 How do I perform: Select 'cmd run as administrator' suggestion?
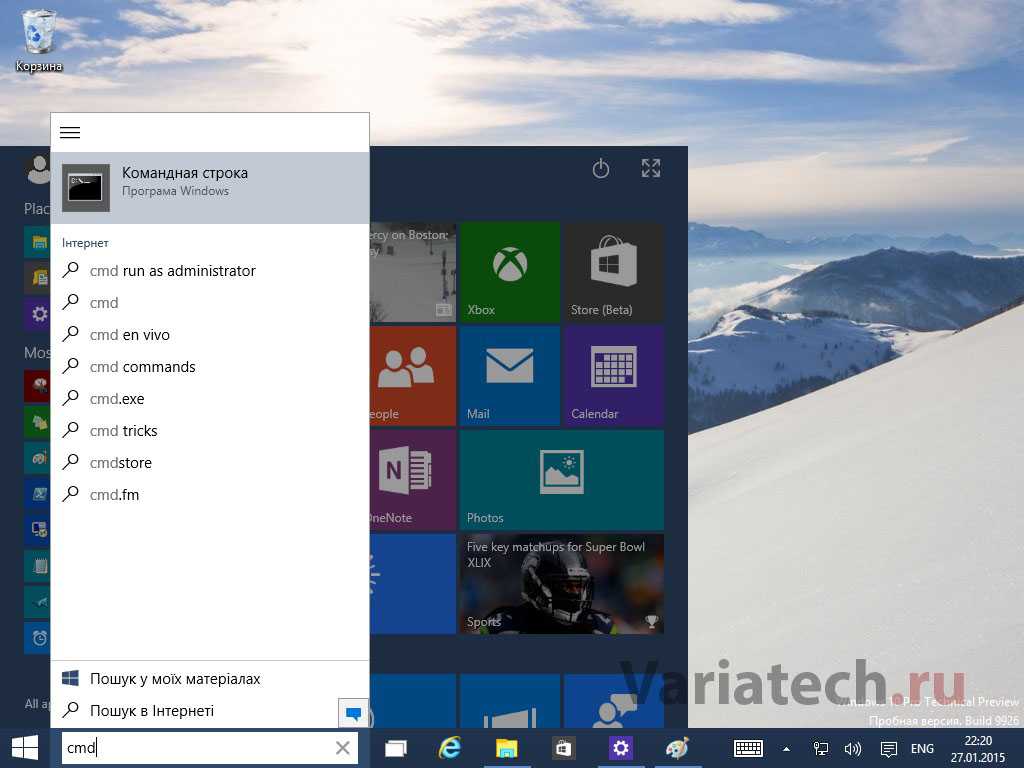click(x=172, y=271)
